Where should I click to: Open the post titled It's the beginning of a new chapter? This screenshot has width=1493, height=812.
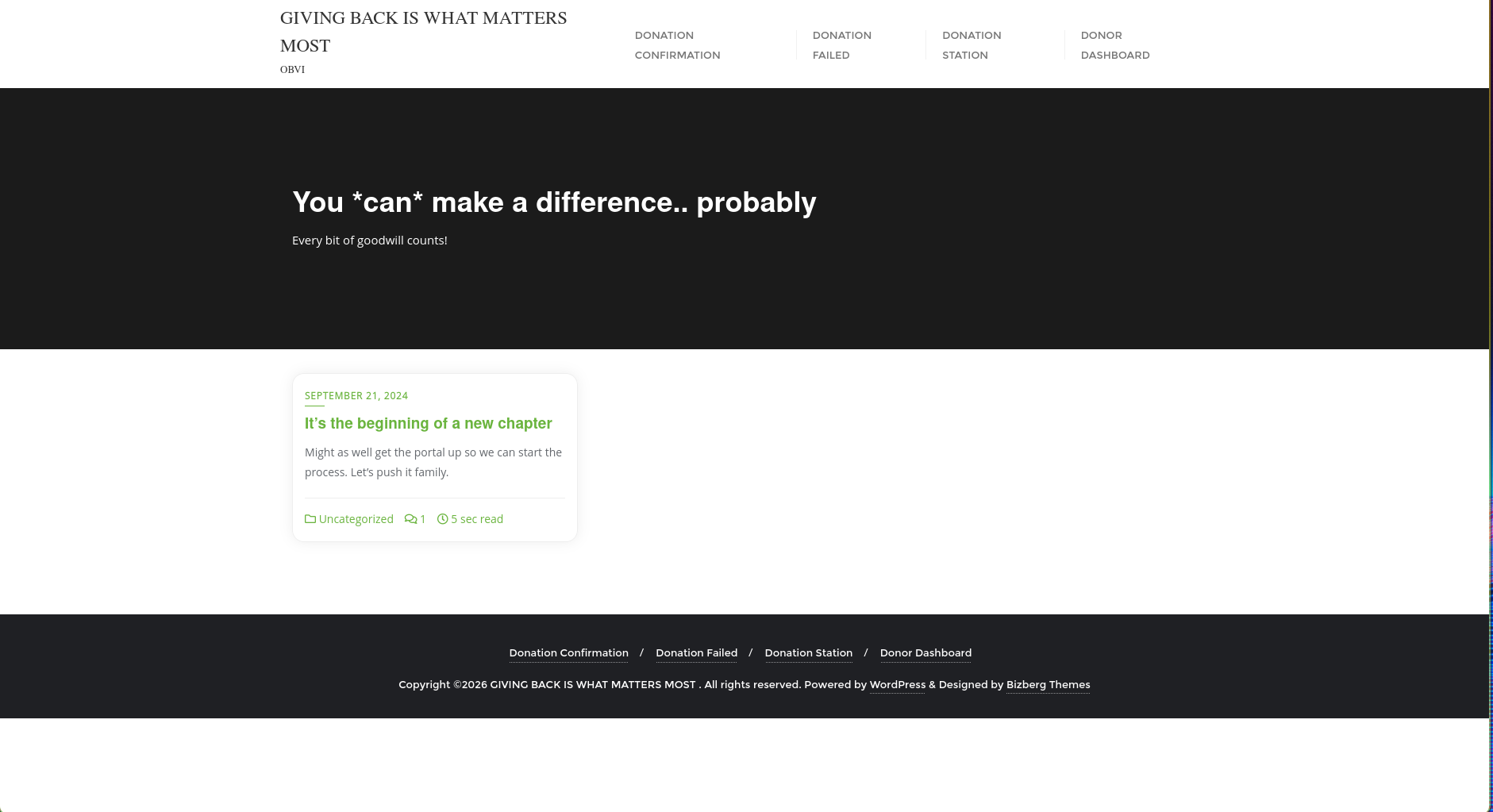pyautogui.click(x=428, y=423)
